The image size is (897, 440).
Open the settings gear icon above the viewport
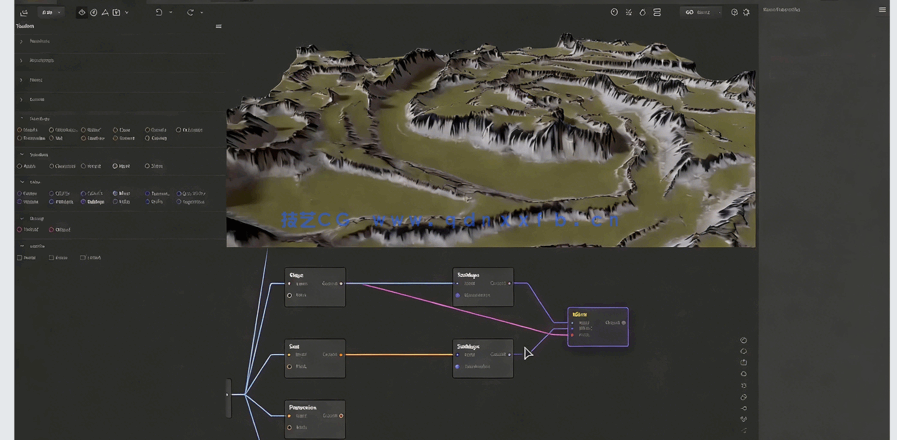pos(746,13)
